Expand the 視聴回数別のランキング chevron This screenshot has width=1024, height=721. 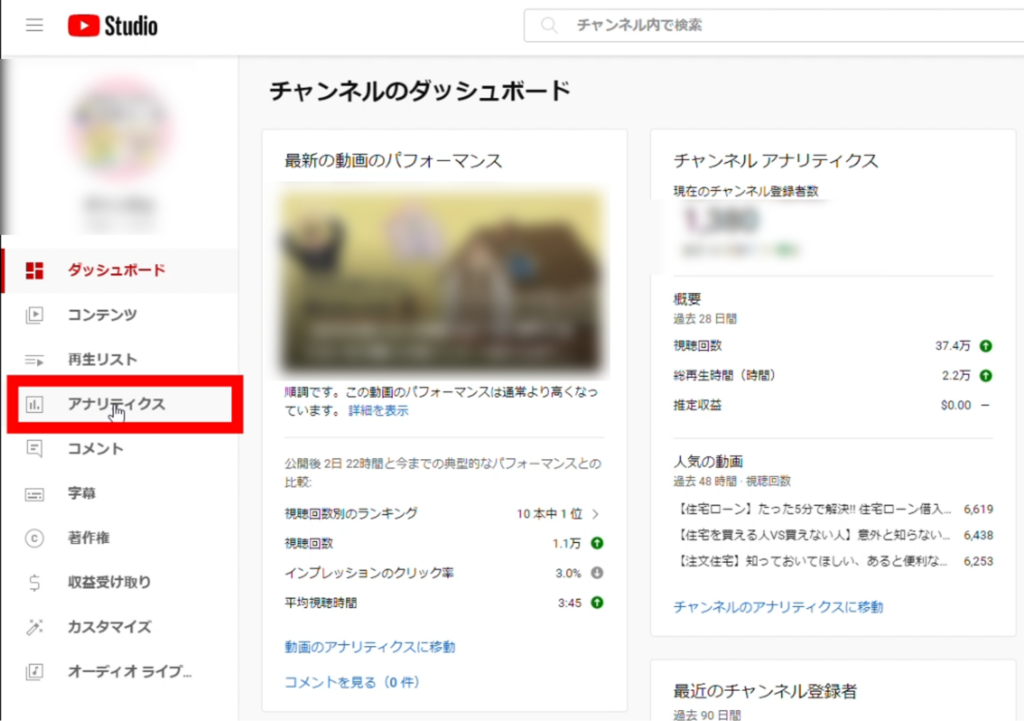point(596,514)
